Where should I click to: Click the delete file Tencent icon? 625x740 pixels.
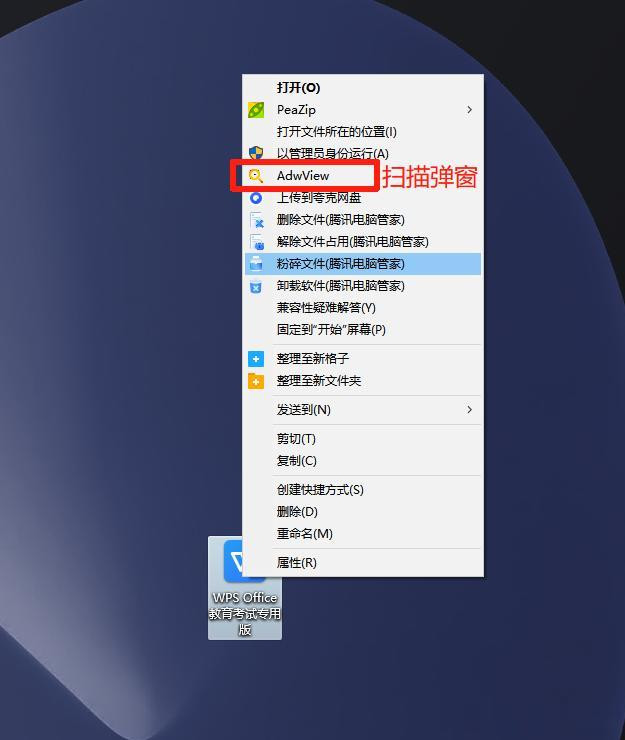click(x=256, y=220)
